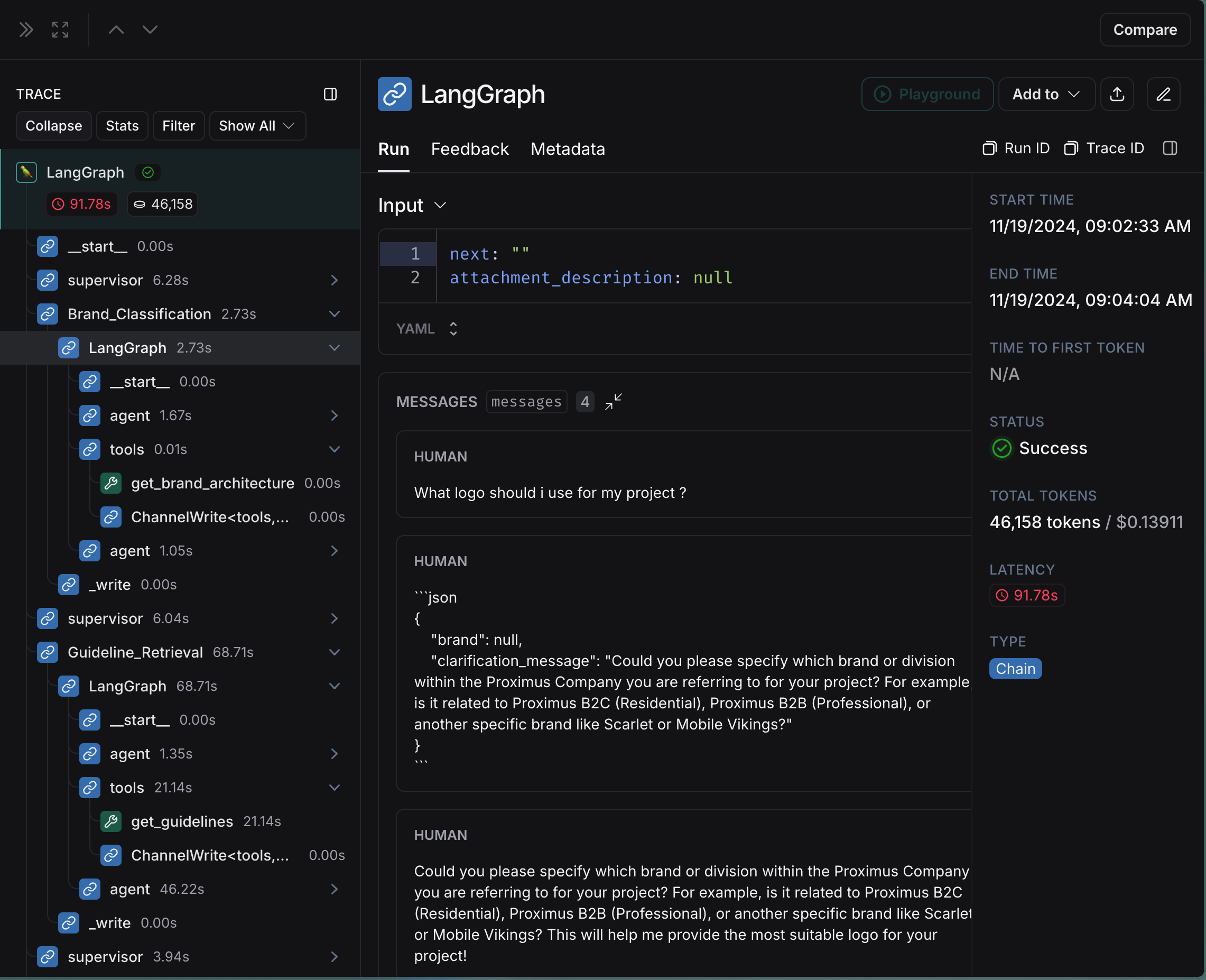Open the Playground button
The width and height of the screenshot is (1206, 980).
[x=927, y=94]
